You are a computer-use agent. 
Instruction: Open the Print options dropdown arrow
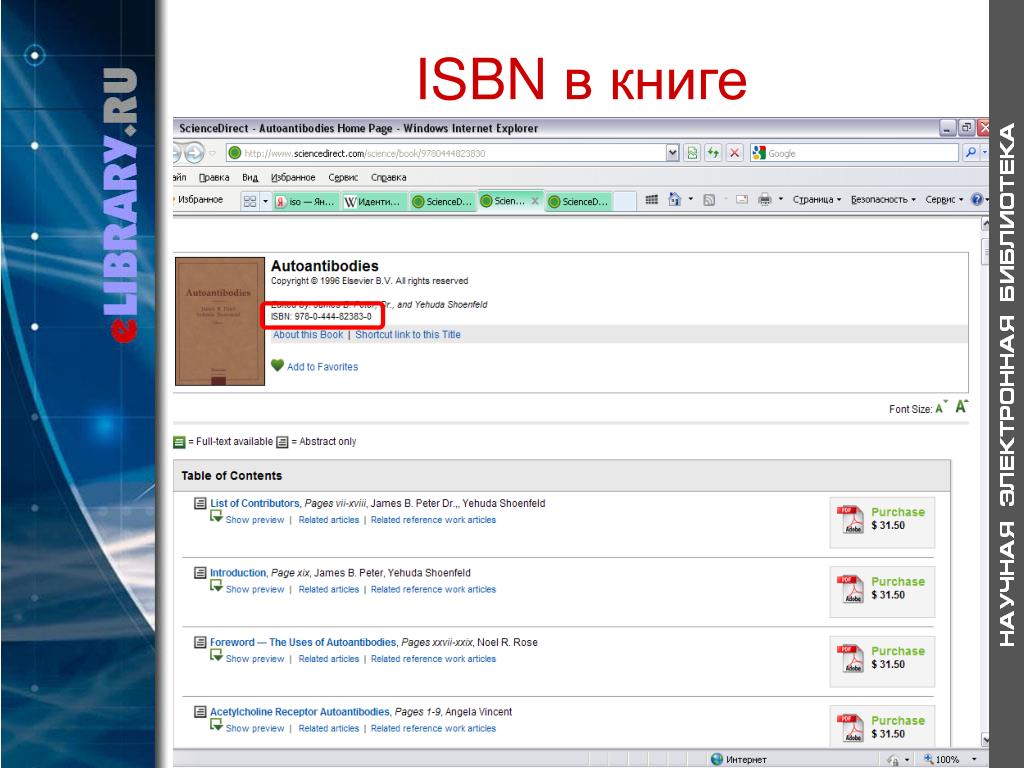(780, 199)
